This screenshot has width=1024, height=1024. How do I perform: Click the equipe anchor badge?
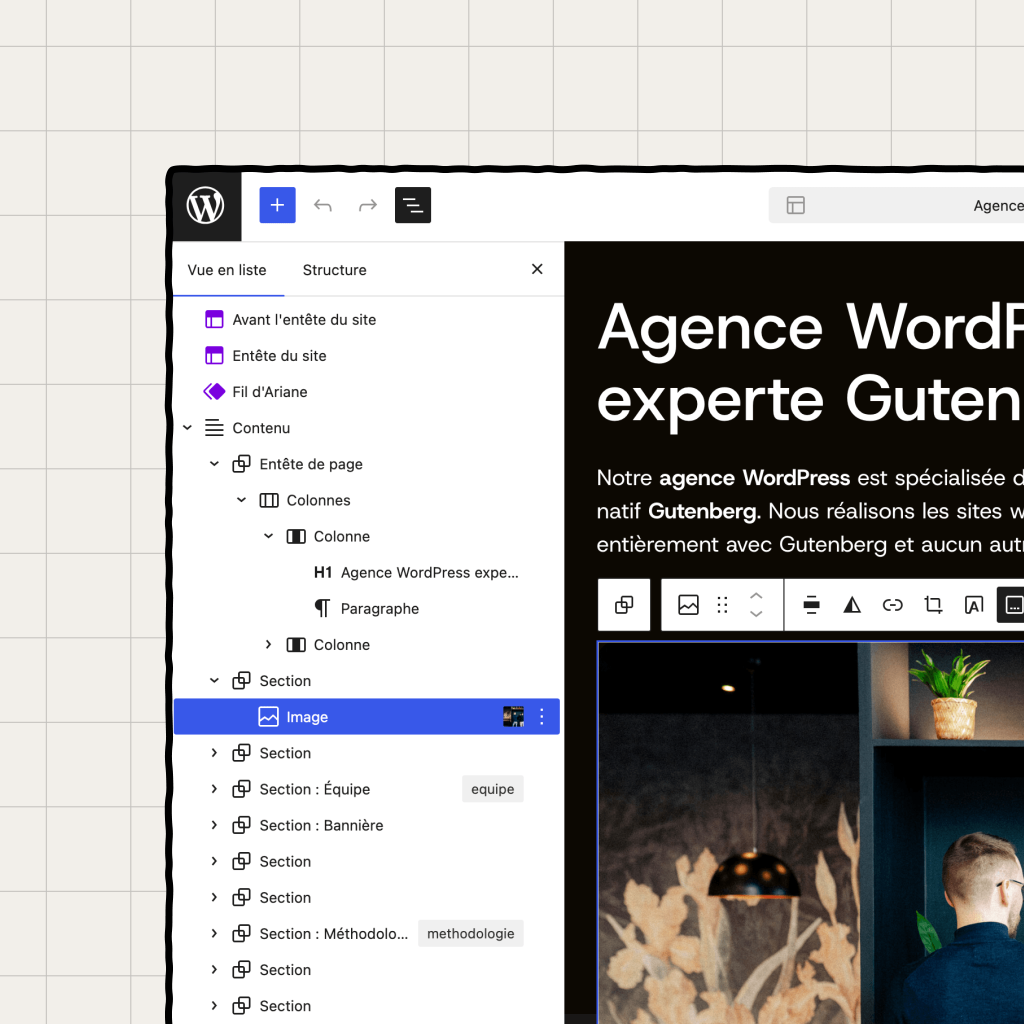pos(492,789)
